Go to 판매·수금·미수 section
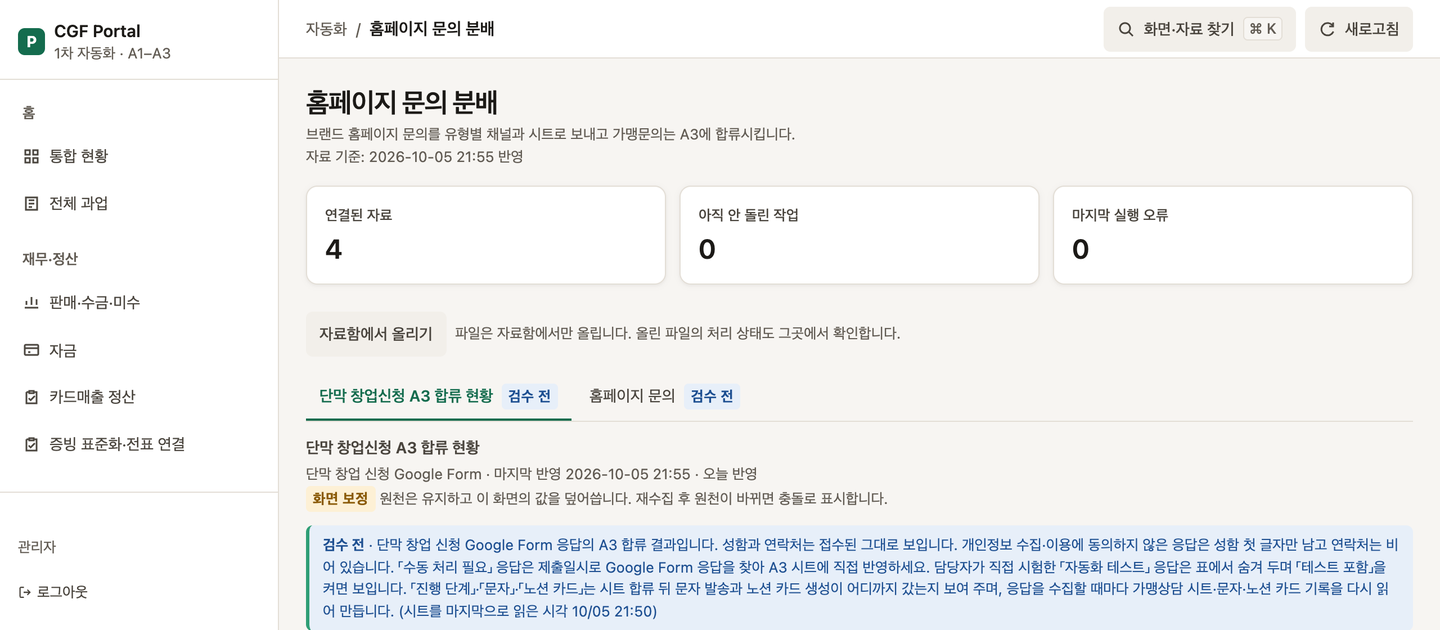 (139, 302)
